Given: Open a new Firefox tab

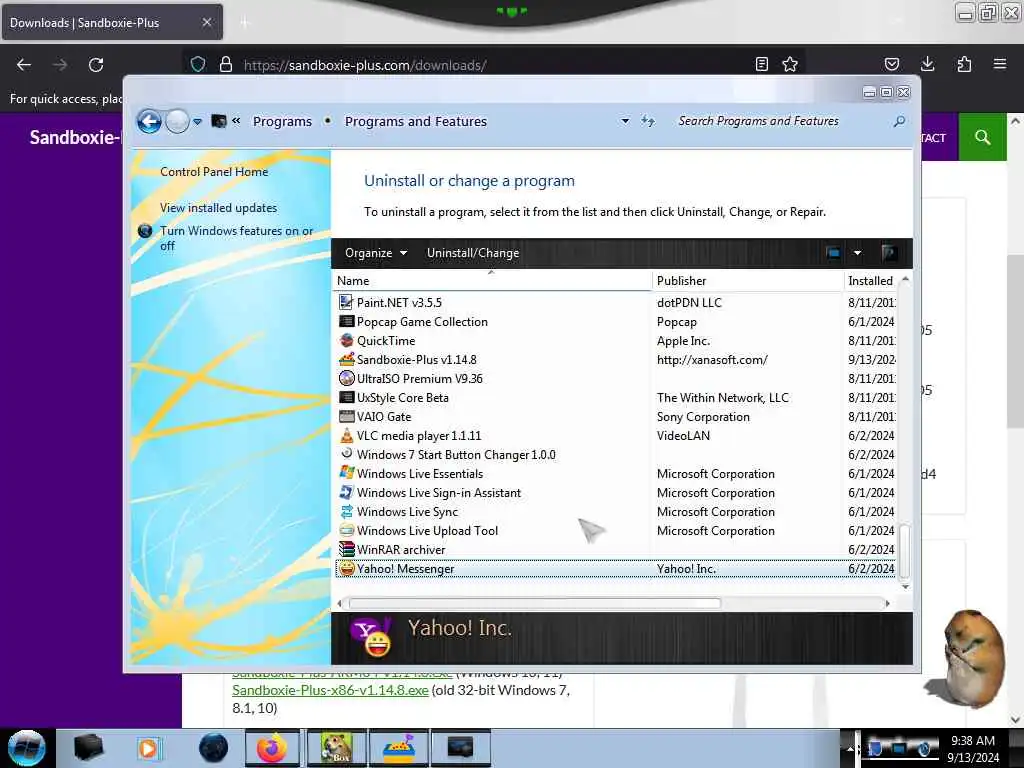Looking at the screenshot, I should point(245,23).
